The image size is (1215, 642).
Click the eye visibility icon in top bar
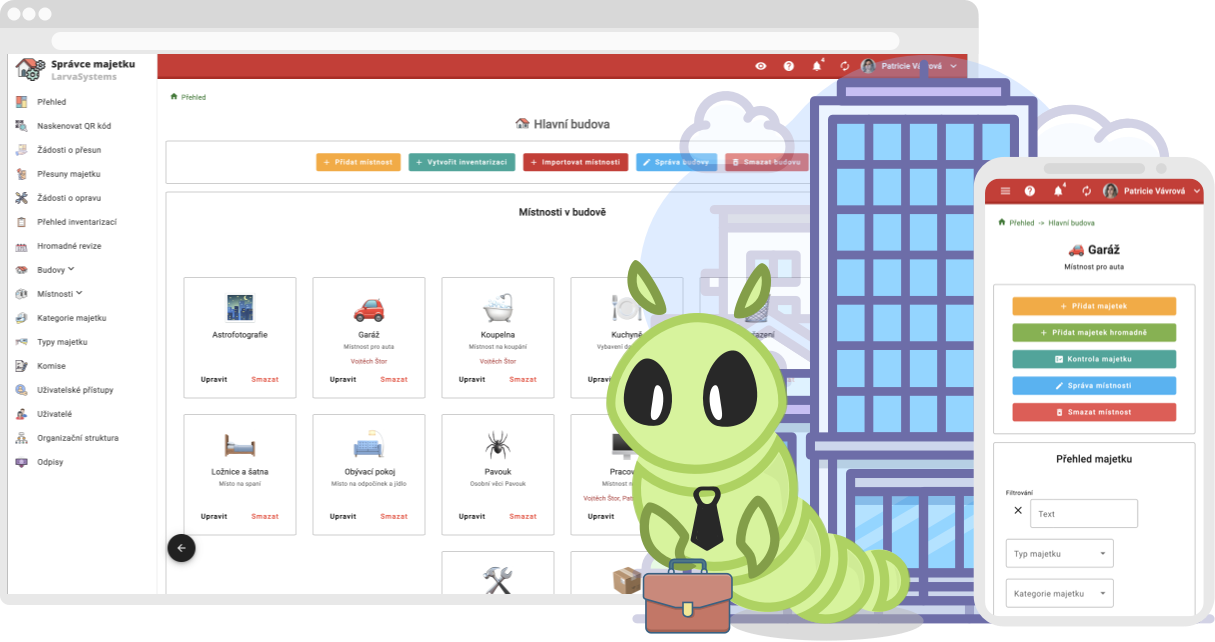pyautogui.click(x=761, y=66)
